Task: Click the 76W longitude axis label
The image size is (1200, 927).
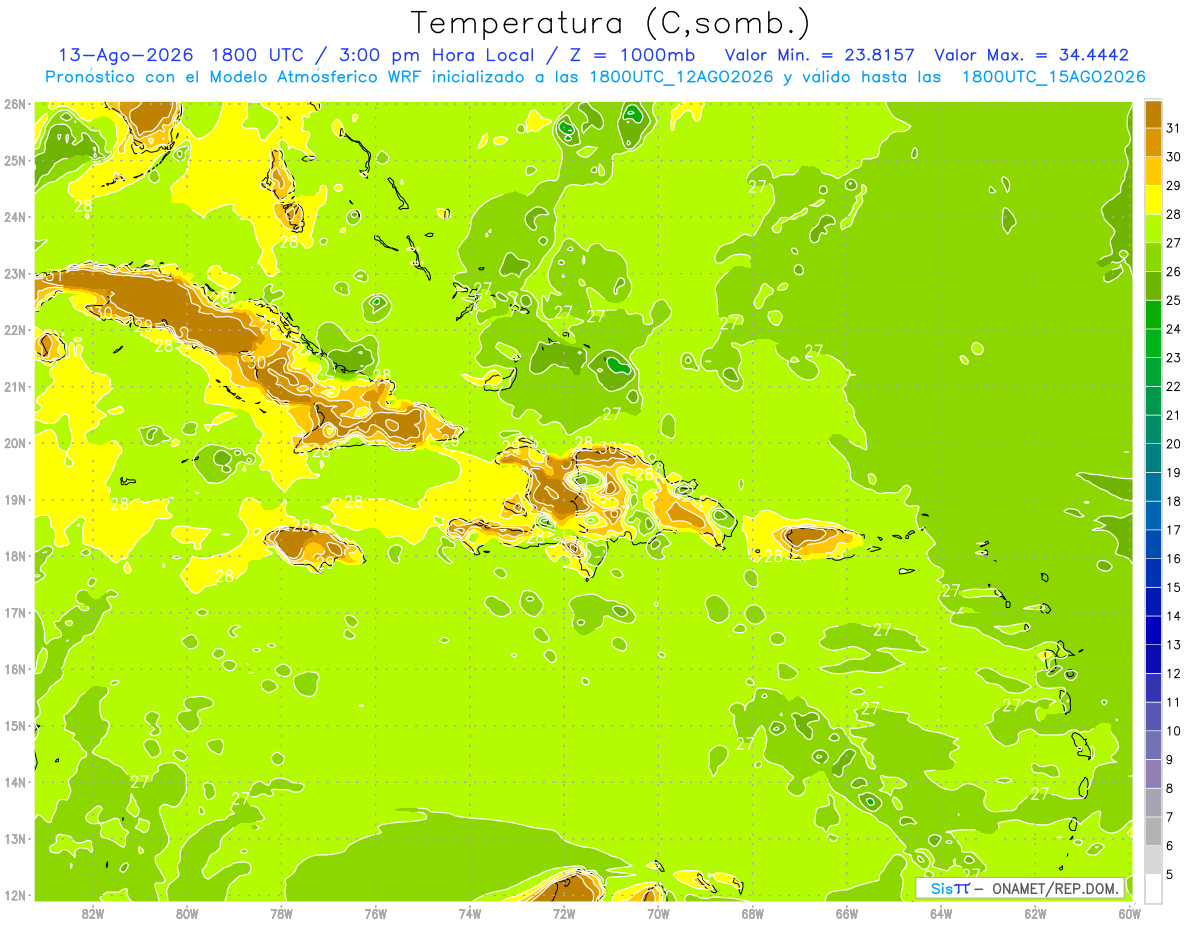Action: click(x=376, y=912)
